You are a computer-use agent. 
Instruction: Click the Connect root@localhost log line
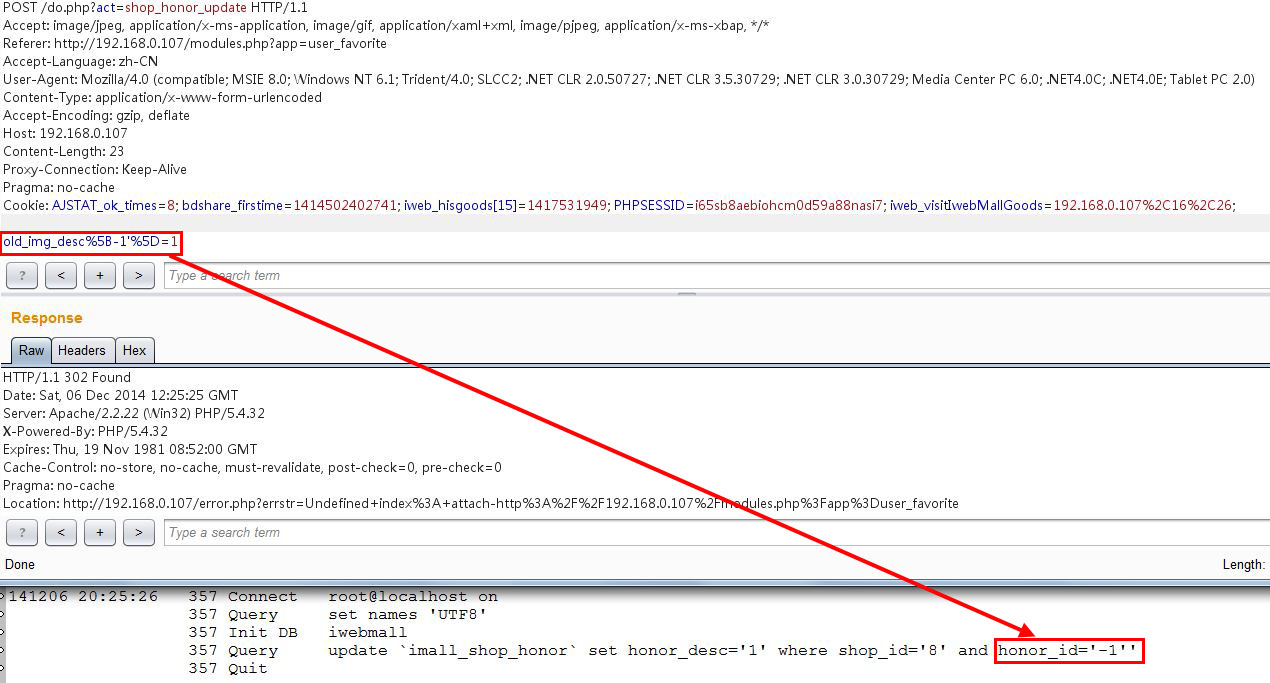click(343, 597)
